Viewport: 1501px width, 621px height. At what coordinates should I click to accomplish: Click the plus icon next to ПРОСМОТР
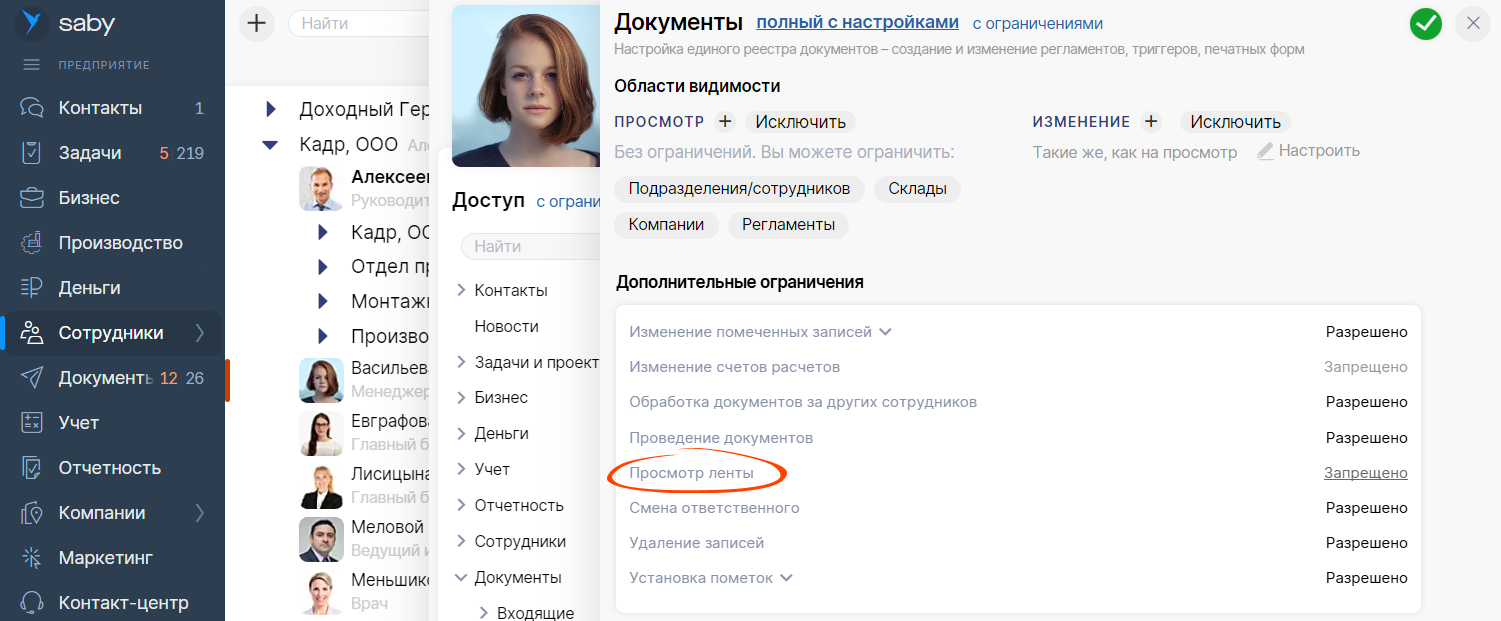(725, 122)
